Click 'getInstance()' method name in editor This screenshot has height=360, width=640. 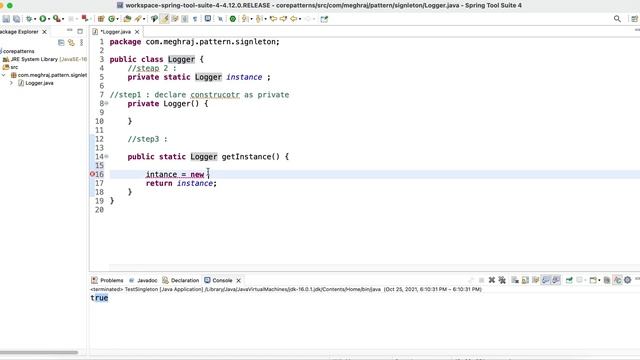tap(251, 157)
